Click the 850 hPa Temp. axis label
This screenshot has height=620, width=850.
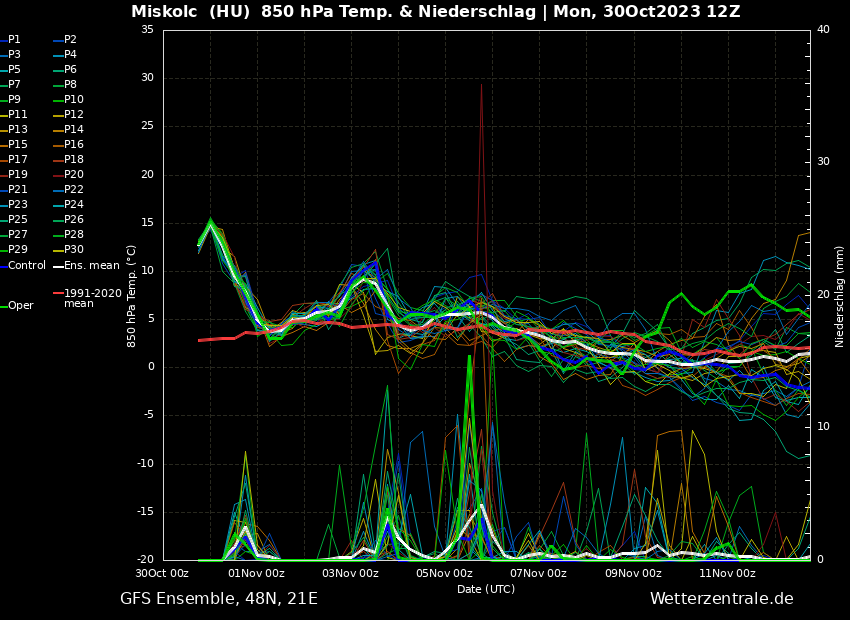click(x=132, y=296)
